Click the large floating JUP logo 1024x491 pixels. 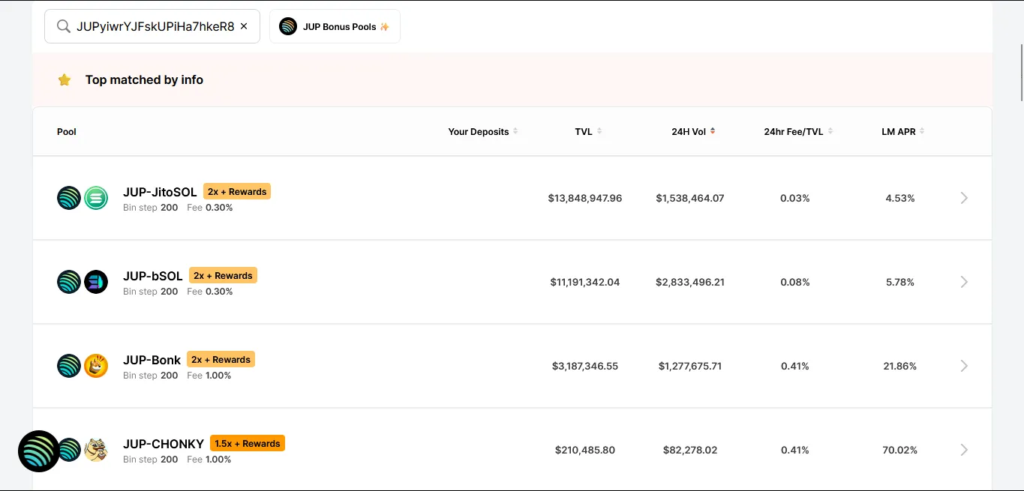click(x=39, y=451)
